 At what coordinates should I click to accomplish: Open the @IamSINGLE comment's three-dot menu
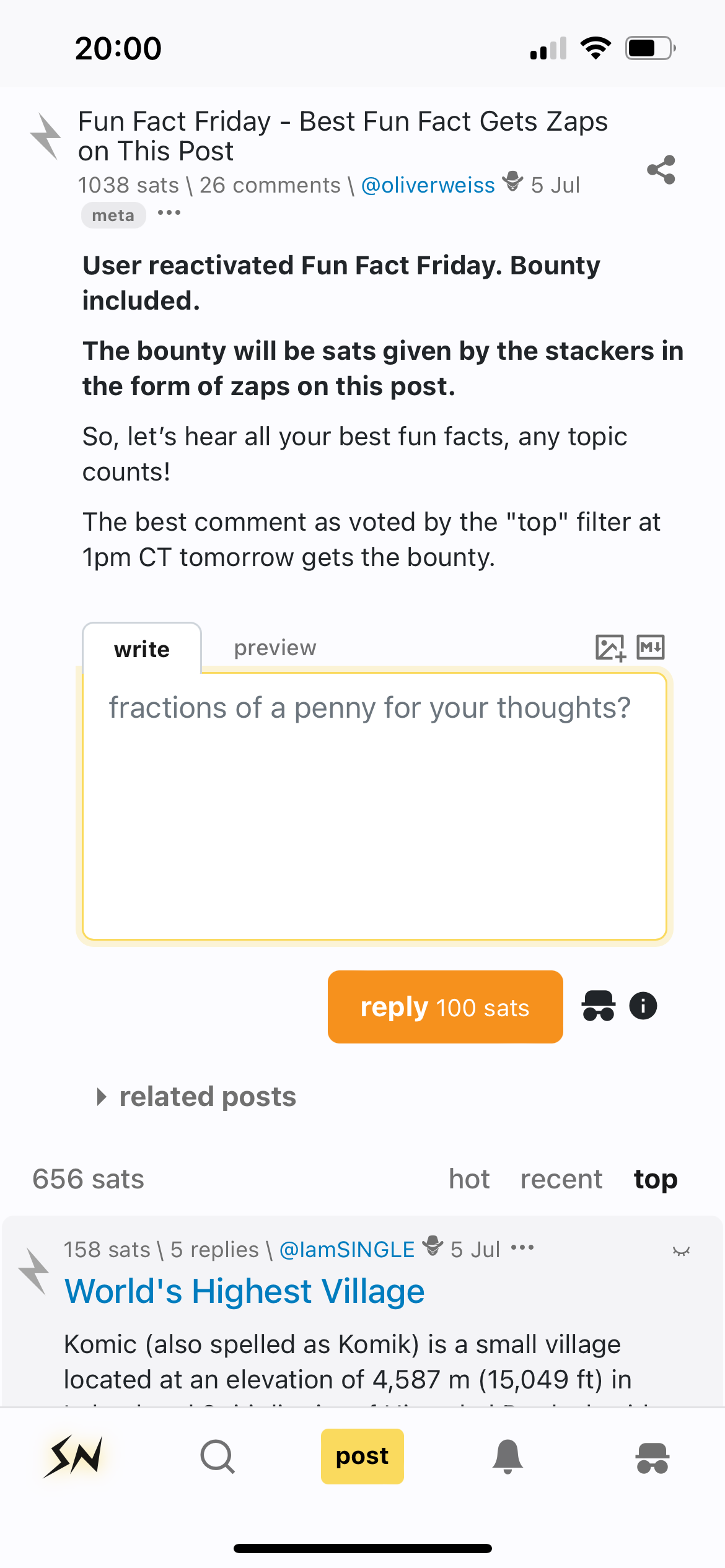coord(522,1248)
